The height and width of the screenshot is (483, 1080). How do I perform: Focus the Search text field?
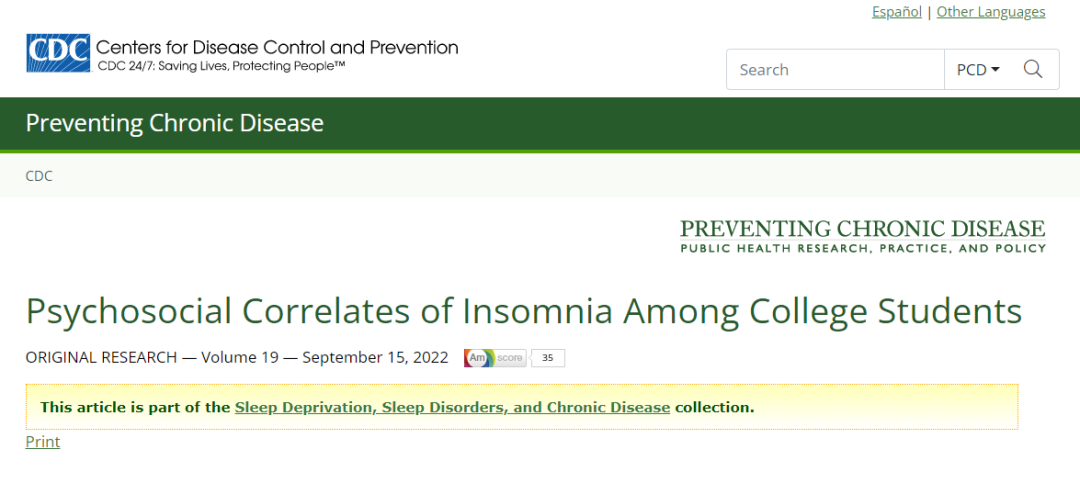click(835, 70)
